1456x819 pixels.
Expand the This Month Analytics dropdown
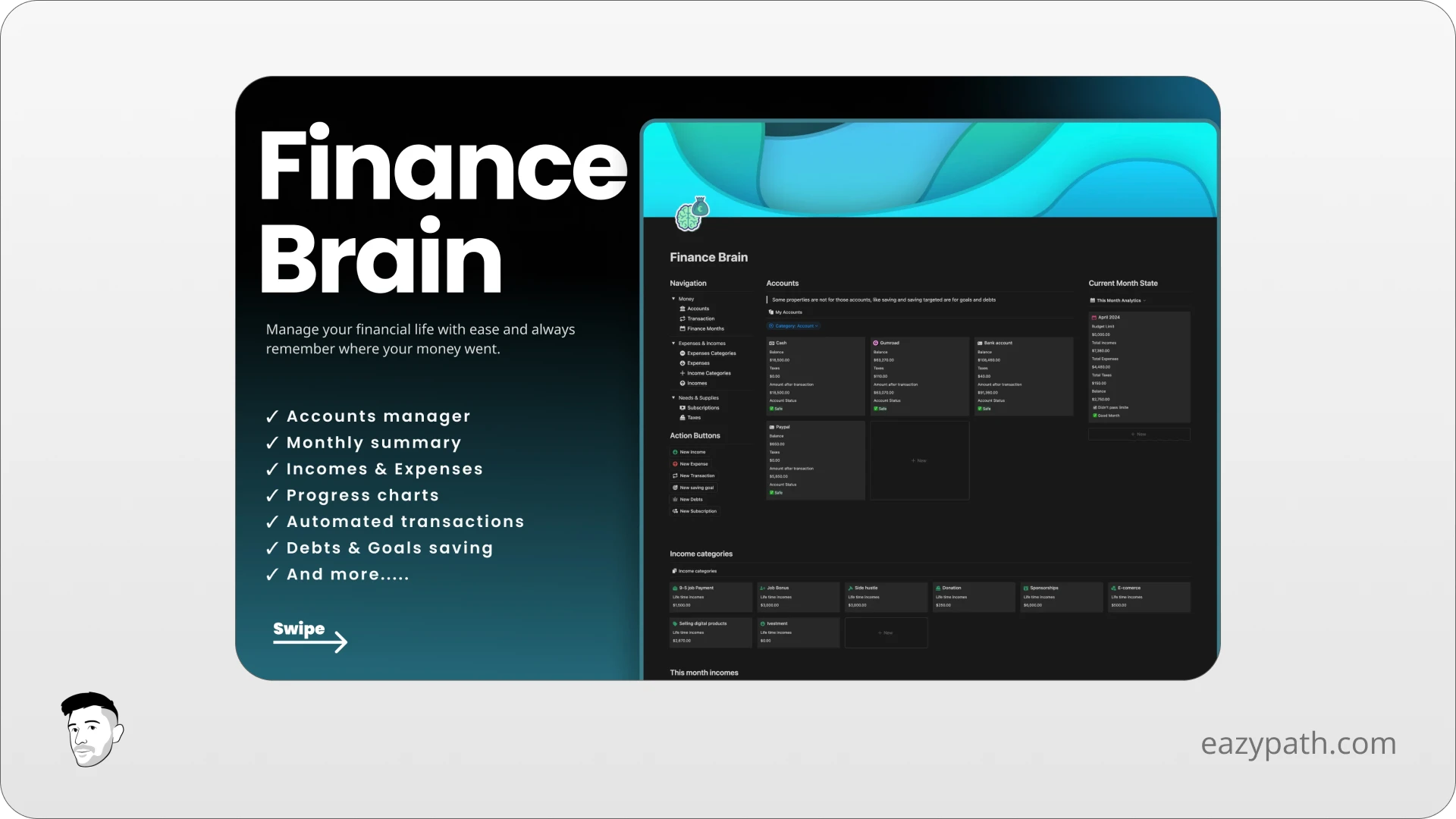1145,300
